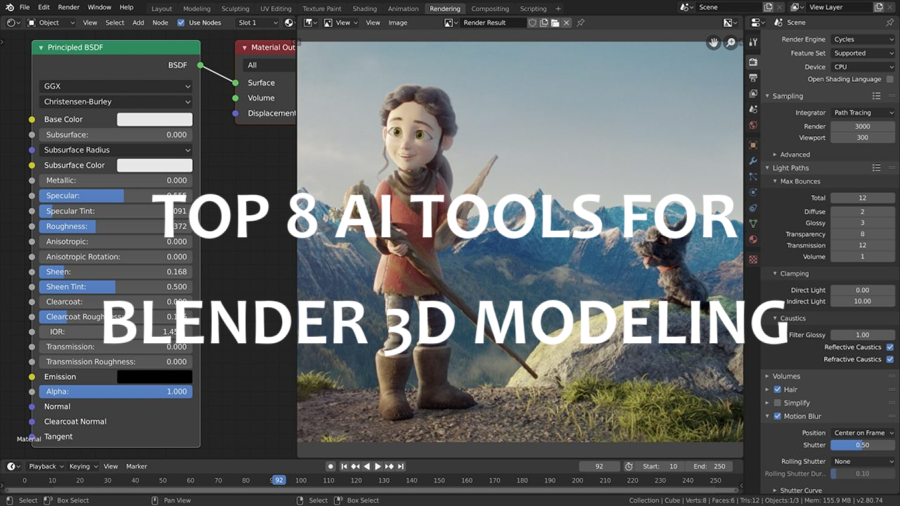
Task: Open the View Layer properties icon
Action: click(753, 93)
